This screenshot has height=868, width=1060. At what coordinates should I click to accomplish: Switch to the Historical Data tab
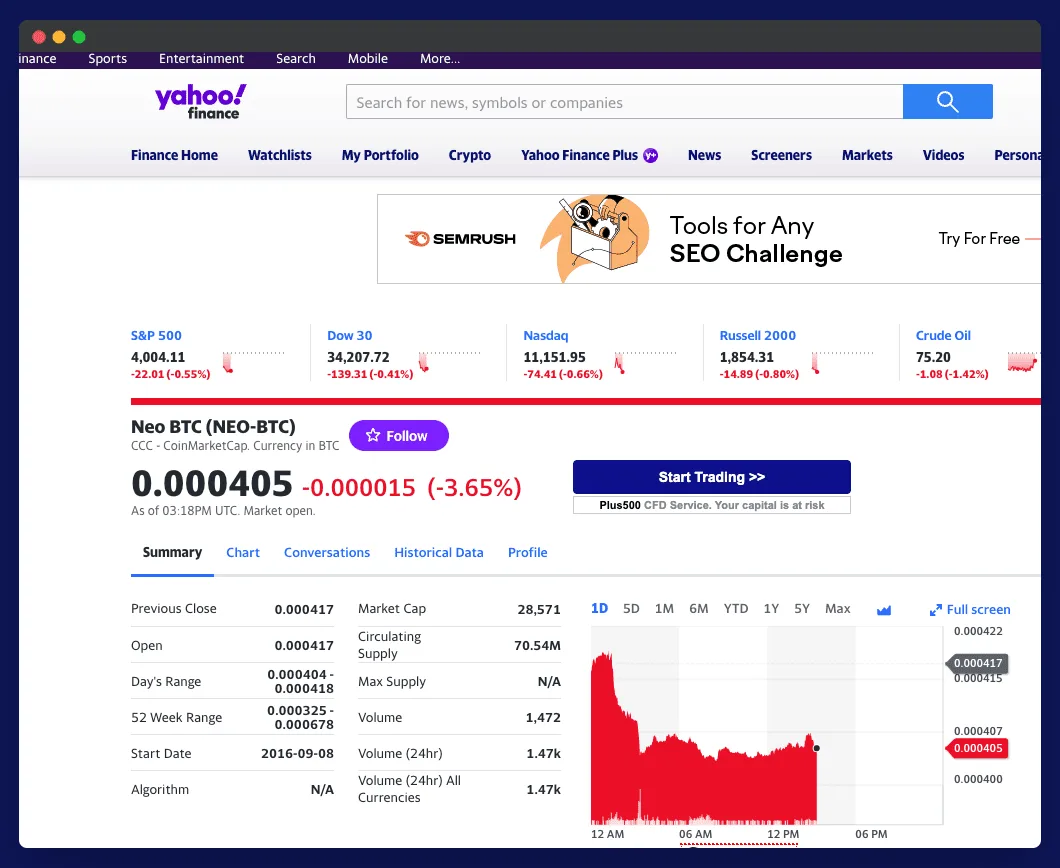coord(438,552)
